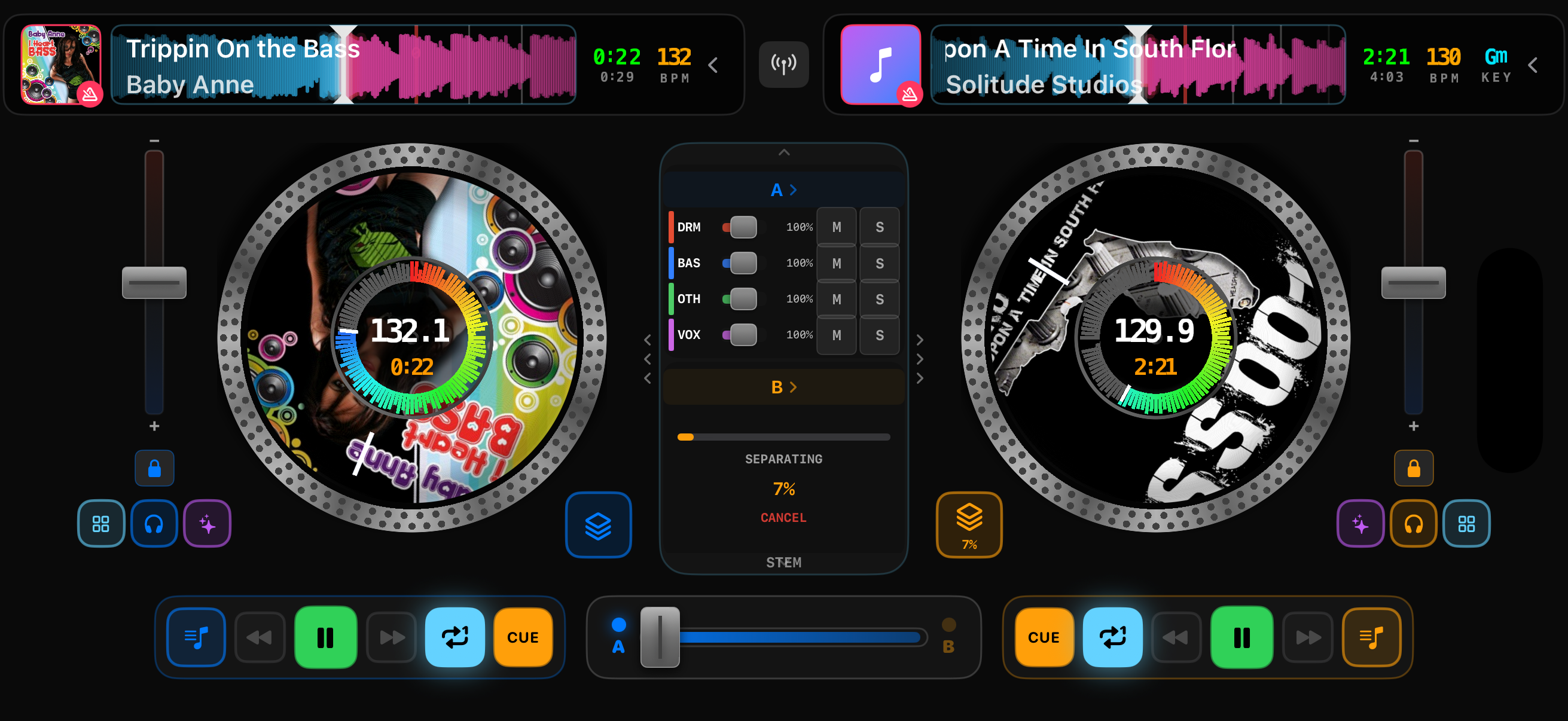Rewind deck A track
1568x721 pixels.
tap(260, 637)
